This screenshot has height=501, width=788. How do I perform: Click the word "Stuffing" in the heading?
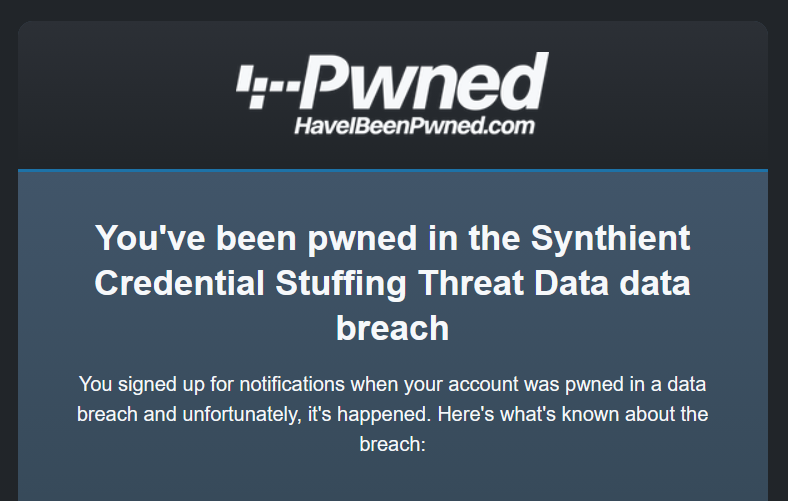point(336,283)
